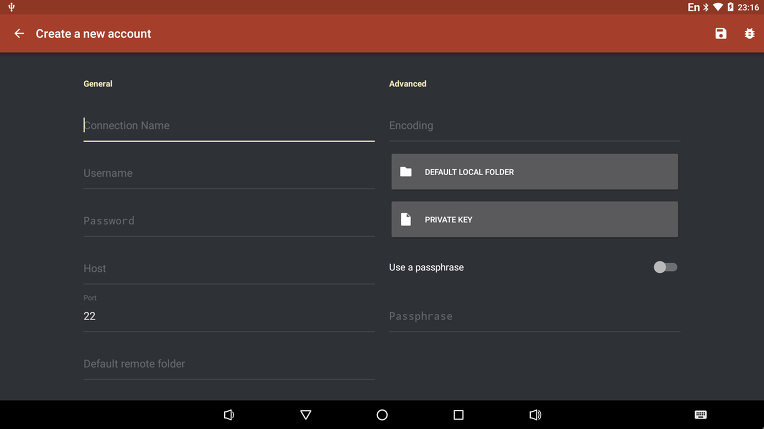
Task: Tap the Passphrase input field
Action: [x=533, y=316]
